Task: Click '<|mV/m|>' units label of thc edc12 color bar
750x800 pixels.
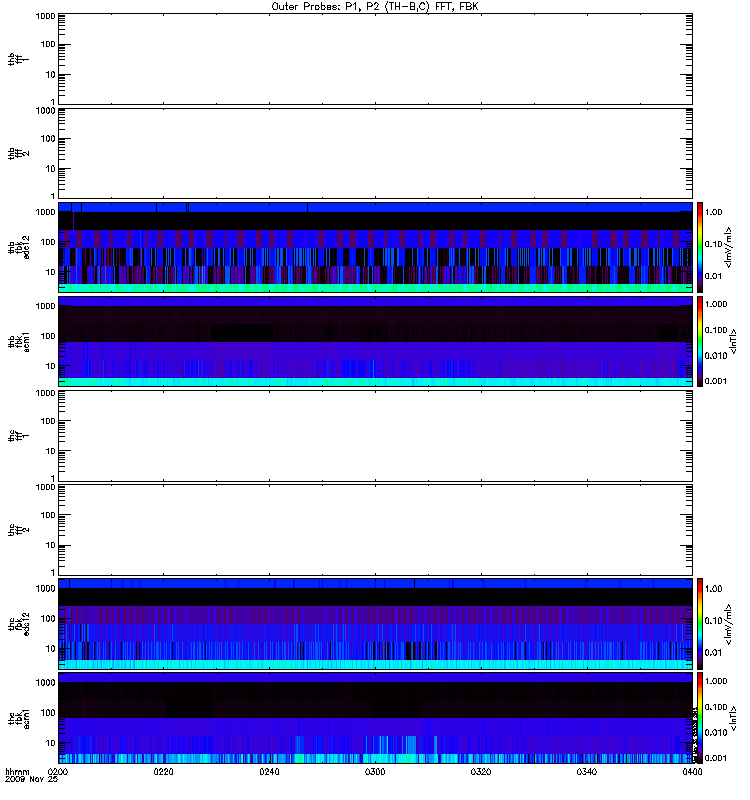Action: point(729,625)
